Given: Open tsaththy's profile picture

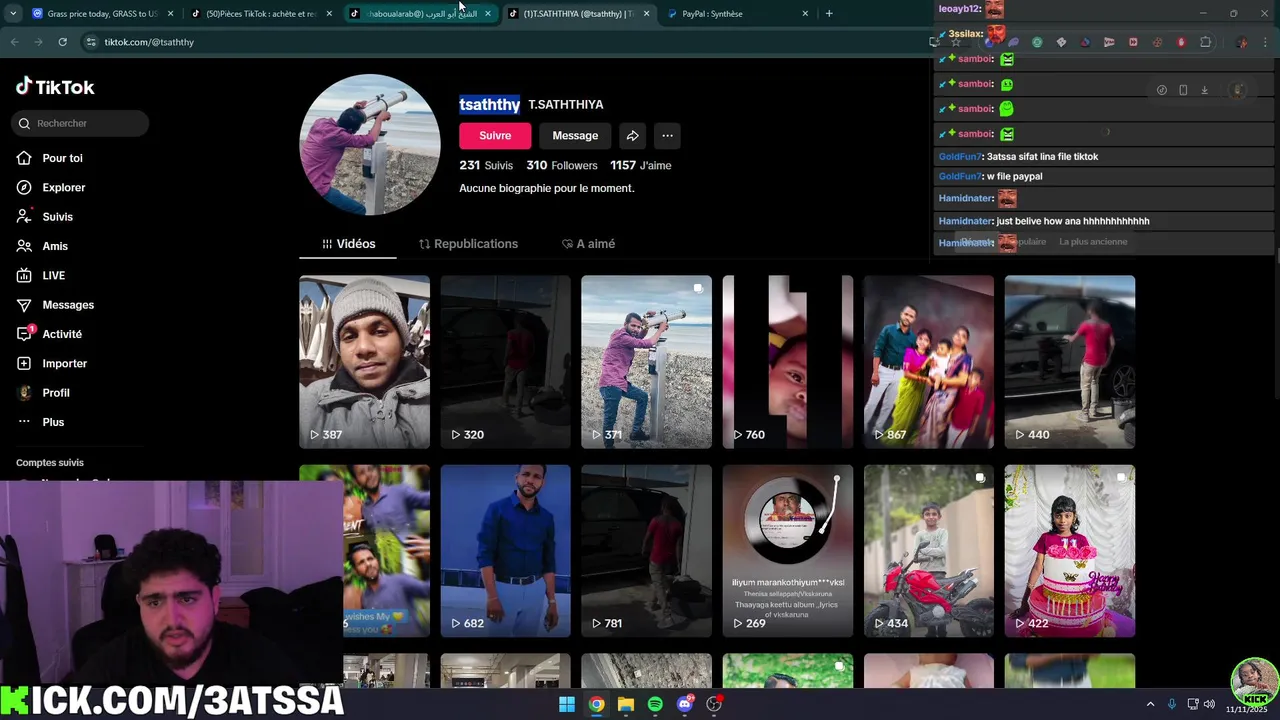Looking at the screenshot, I should point(370,144).
